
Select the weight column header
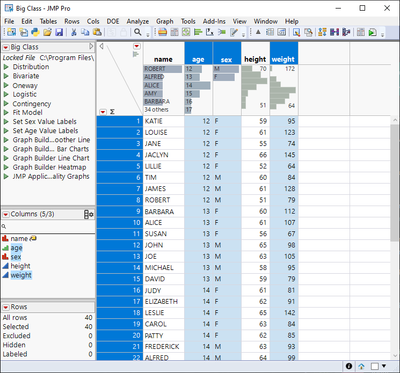pyautogui.click(x=284, y=53)
